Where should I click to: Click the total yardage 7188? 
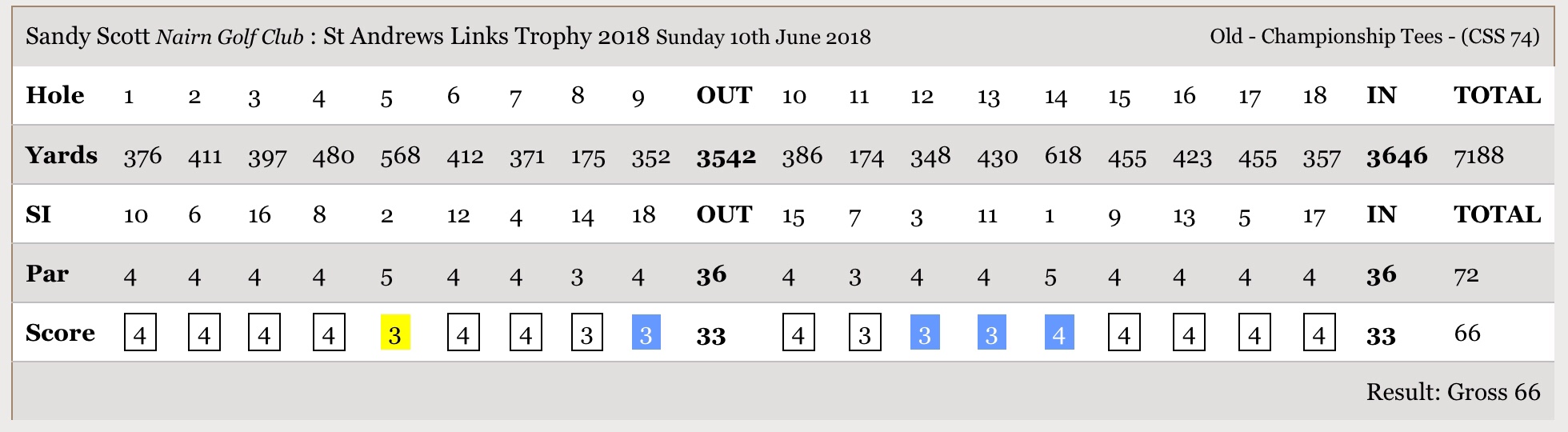(x=1478, y=155)
